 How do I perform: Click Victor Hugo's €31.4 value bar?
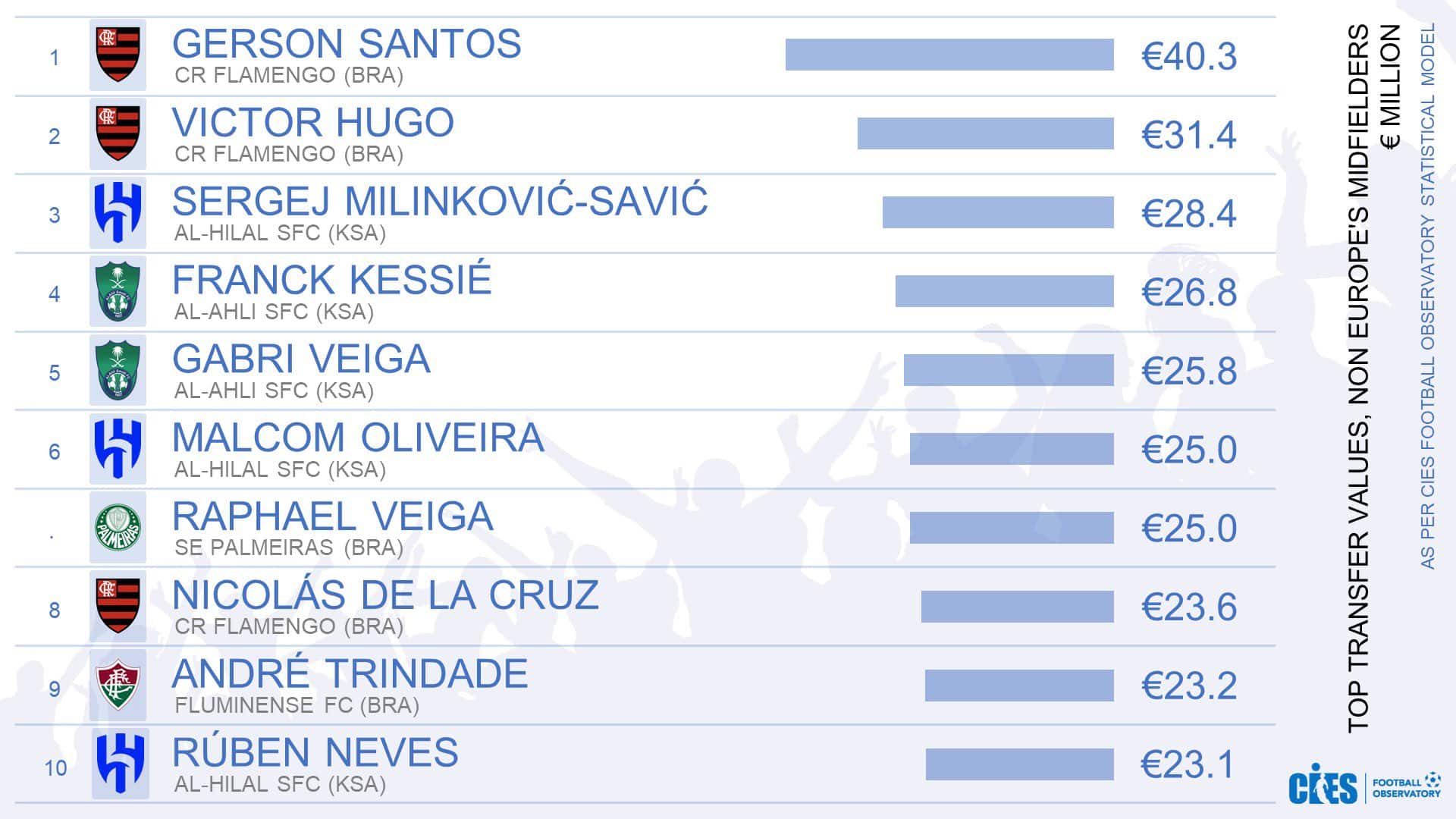[x=985, y=133]
